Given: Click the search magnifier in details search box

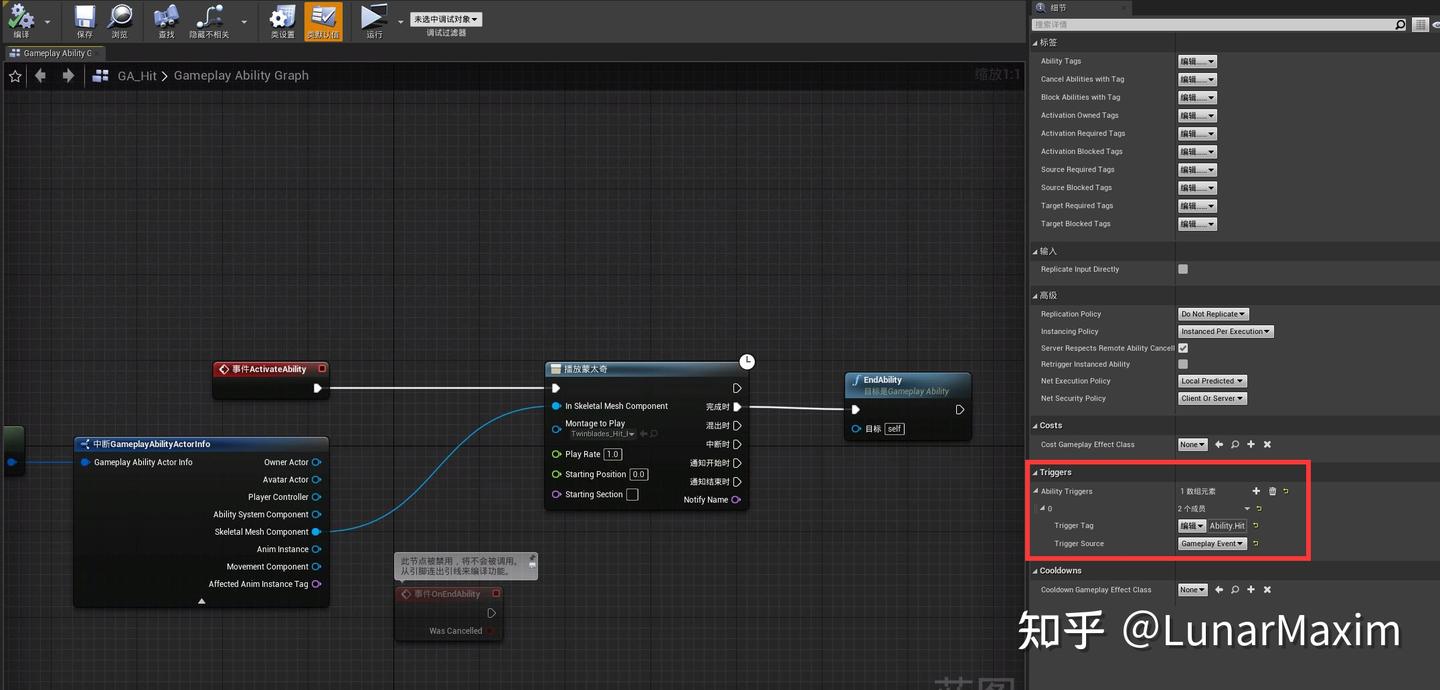Looking at the screenshot, I should click(1400, 25).
